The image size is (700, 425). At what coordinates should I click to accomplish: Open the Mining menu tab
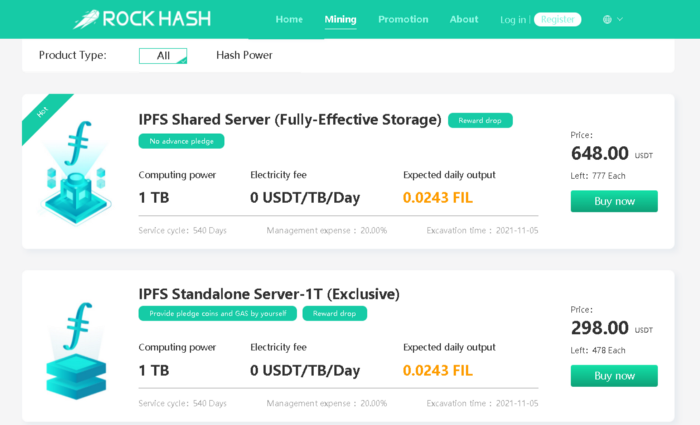pyautogui.click(x=340, y=19)
